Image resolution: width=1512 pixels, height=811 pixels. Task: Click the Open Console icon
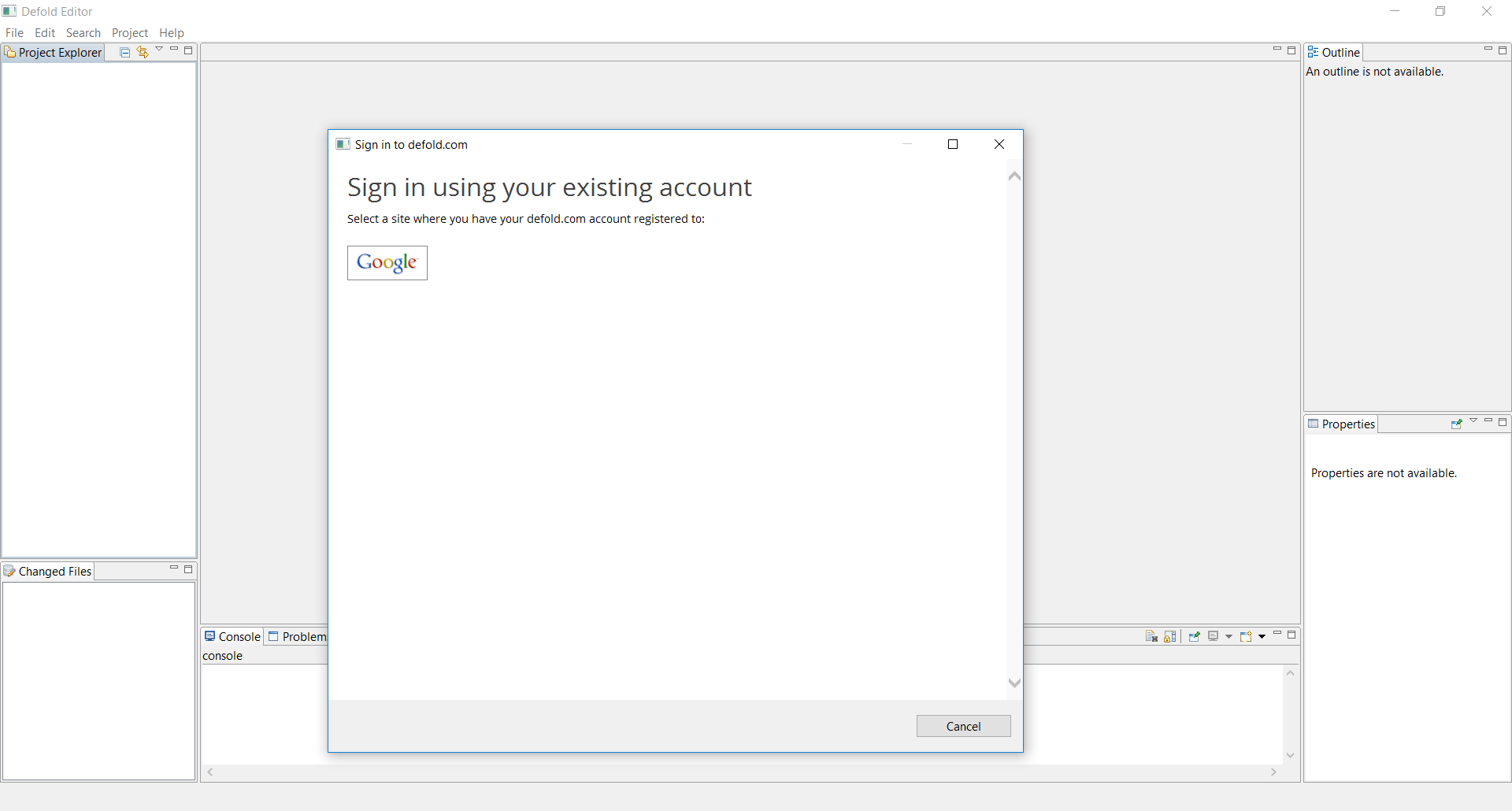point(1246,636)
